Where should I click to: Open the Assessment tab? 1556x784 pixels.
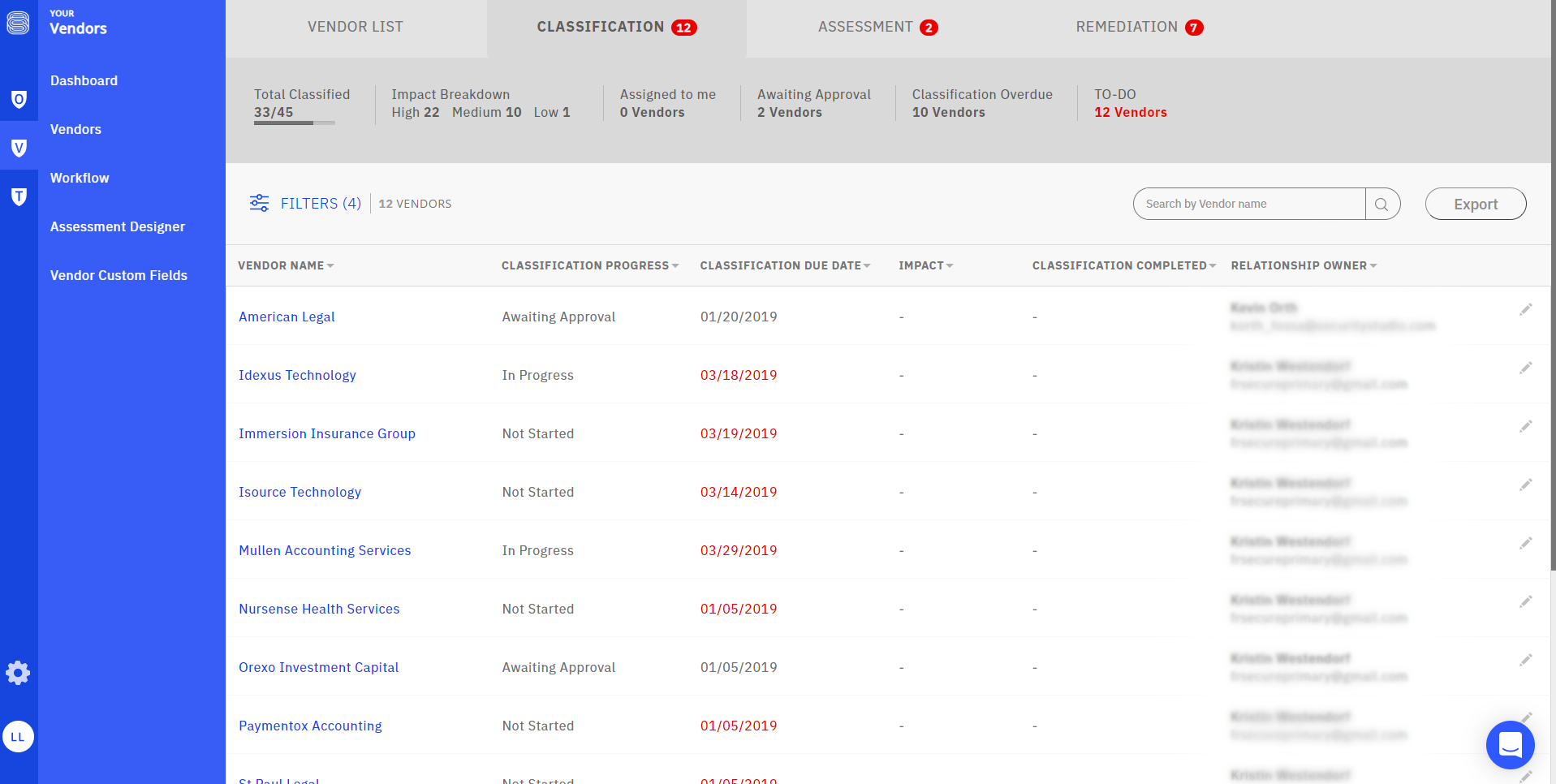(877, 28)
